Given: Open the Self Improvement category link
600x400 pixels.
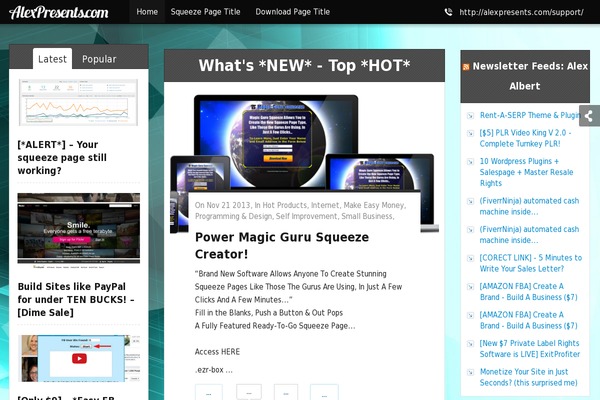Looking at the screenshot, I should click(307, 216).
